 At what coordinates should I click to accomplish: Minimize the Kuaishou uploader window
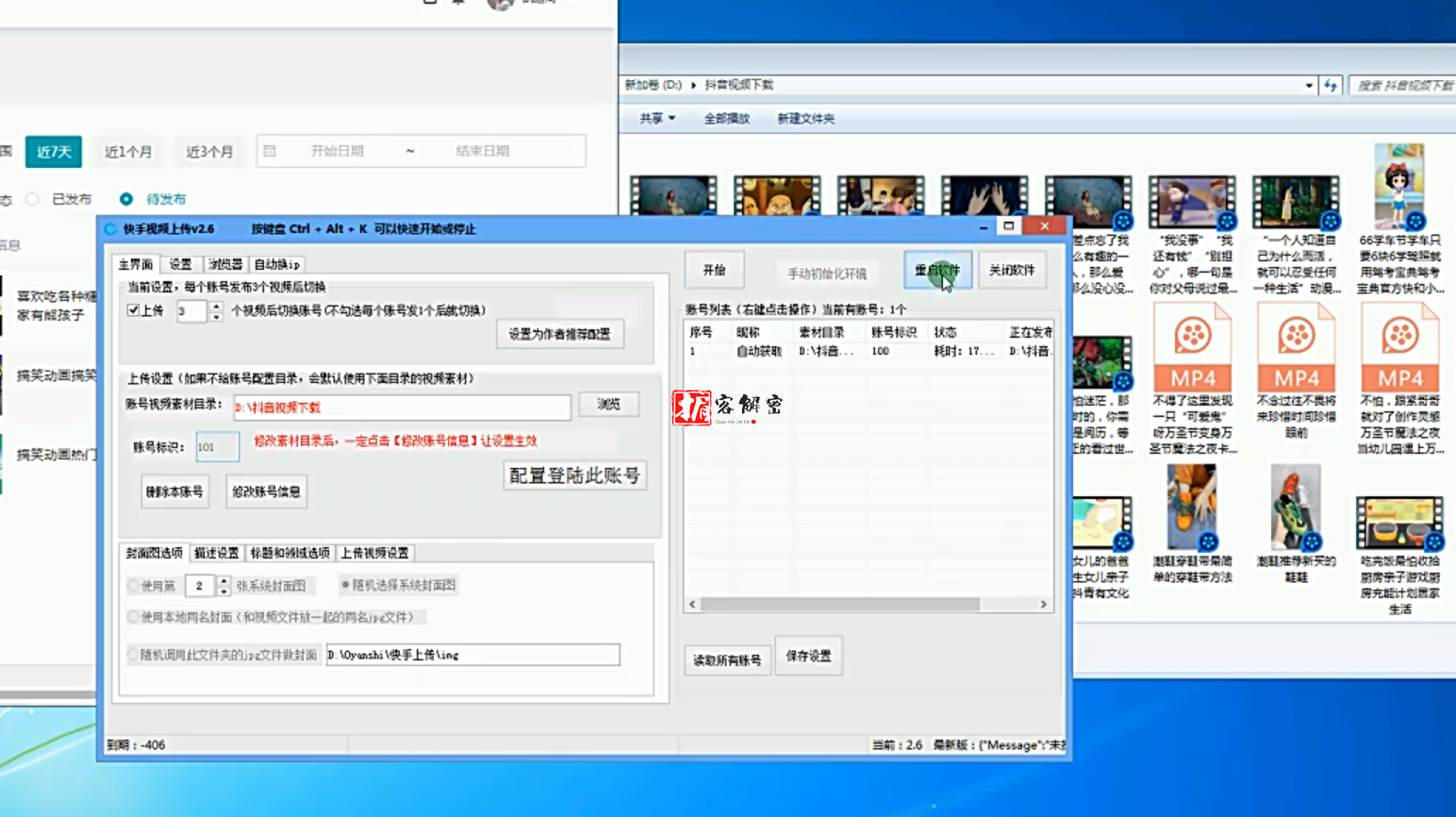click(983, 226)
